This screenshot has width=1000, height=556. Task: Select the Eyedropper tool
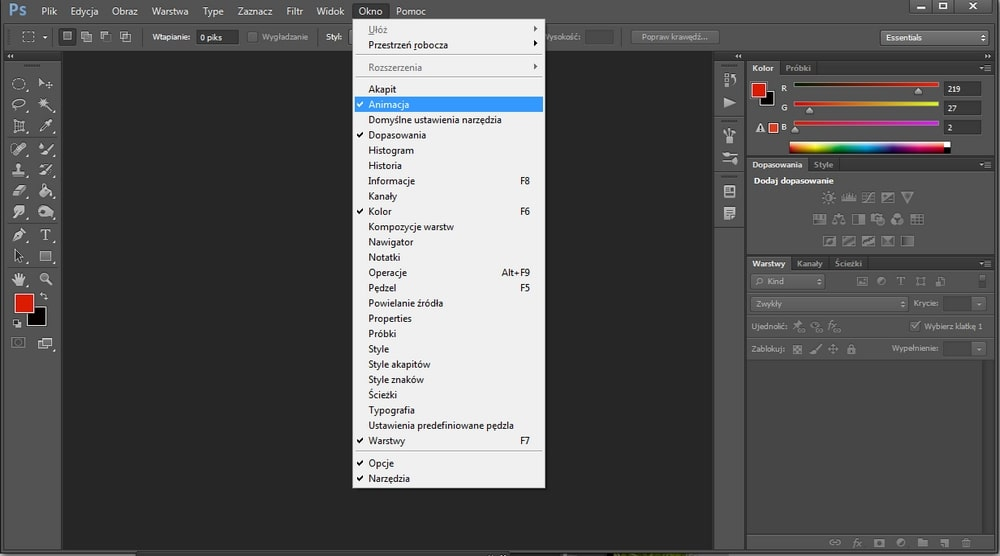(x=45, y=126)
